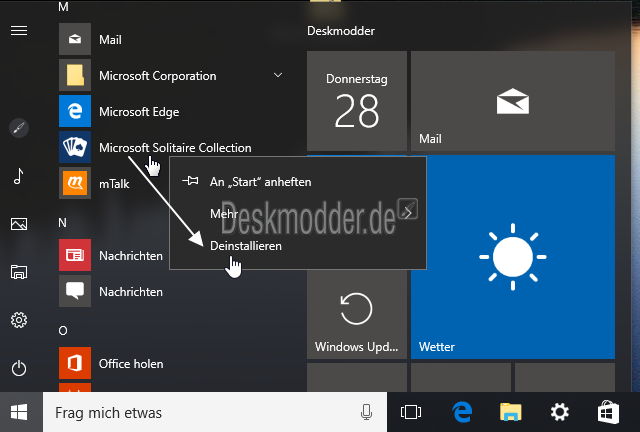Screen dimensions: 640x432
Task: Open Microsoft Solitaire Collection app entry
Action: point(176,147)
